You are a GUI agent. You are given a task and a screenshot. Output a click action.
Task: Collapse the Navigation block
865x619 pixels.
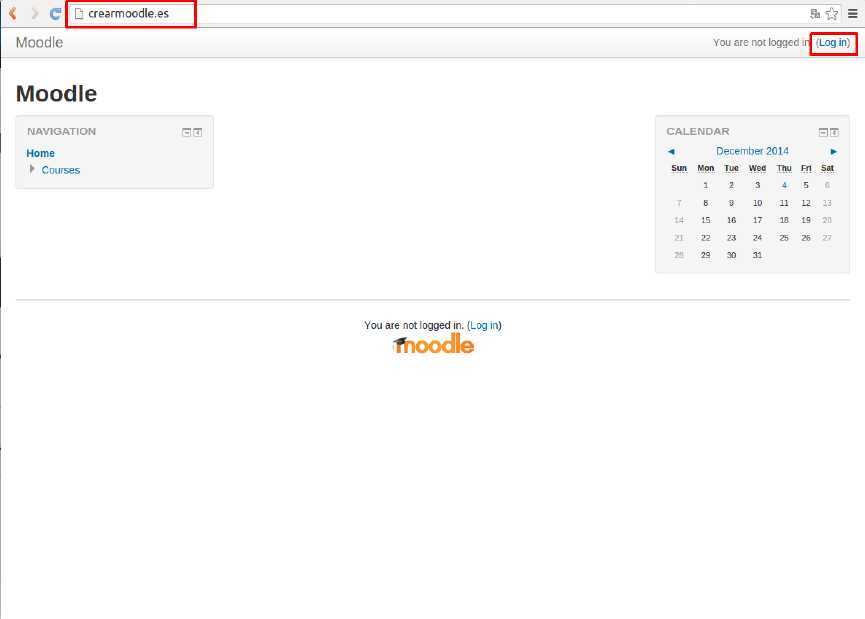[186, 132]
